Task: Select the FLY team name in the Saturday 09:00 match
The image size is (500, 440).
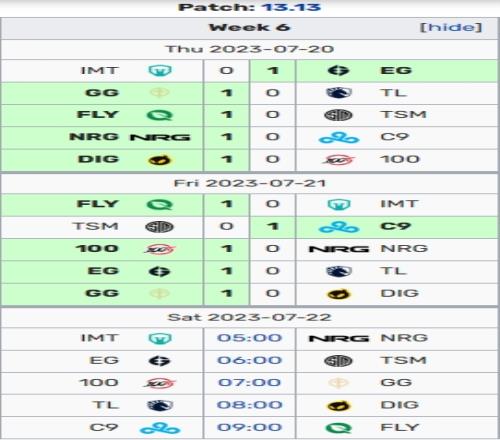Action: click(x=399, y=427)
